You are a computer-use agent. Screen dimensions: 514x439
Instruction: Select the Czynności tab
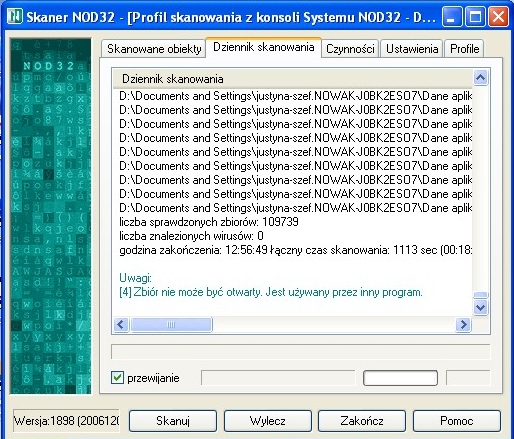point(350,49)
